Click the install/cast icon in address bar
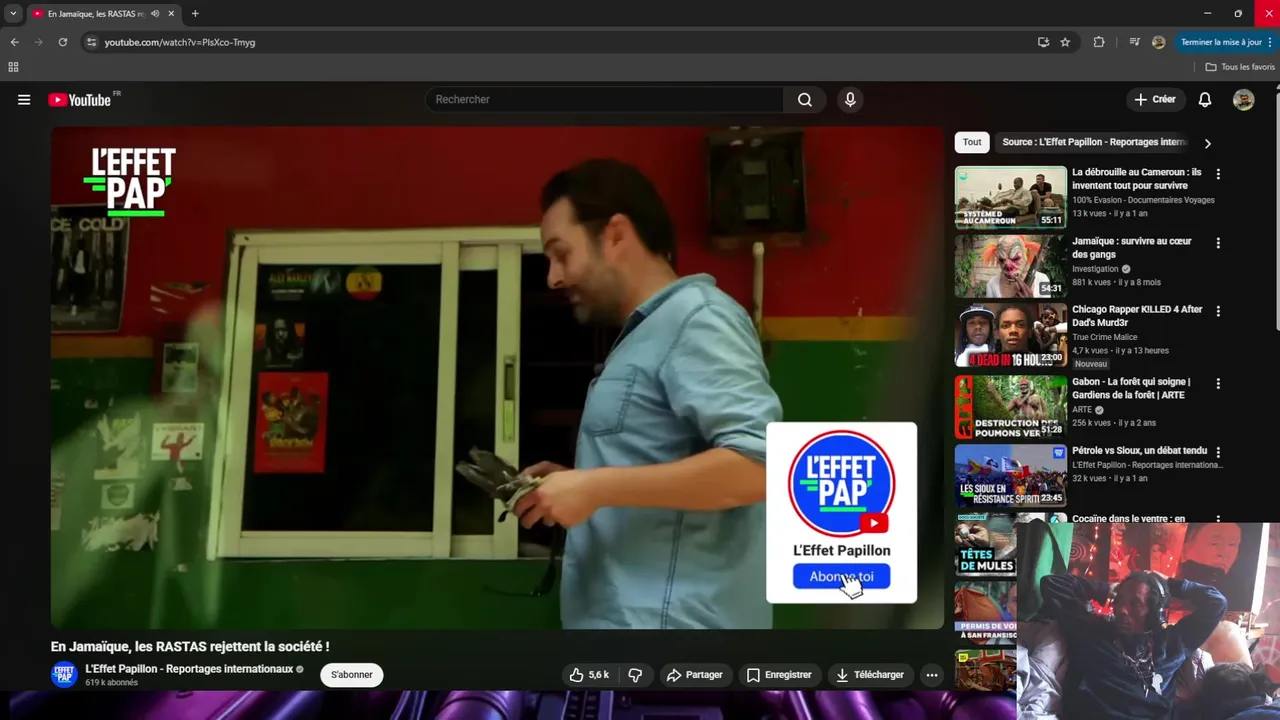Viewport: 1280px width, 720px height. coord(1043,42)
